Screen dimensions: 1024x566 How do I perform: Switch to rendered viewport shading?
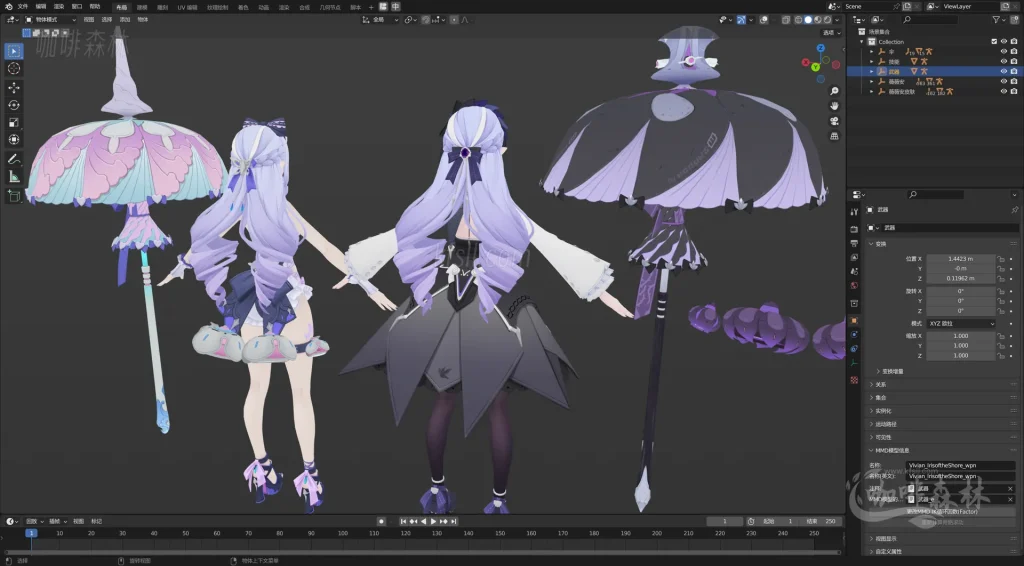tap(827, 20)
